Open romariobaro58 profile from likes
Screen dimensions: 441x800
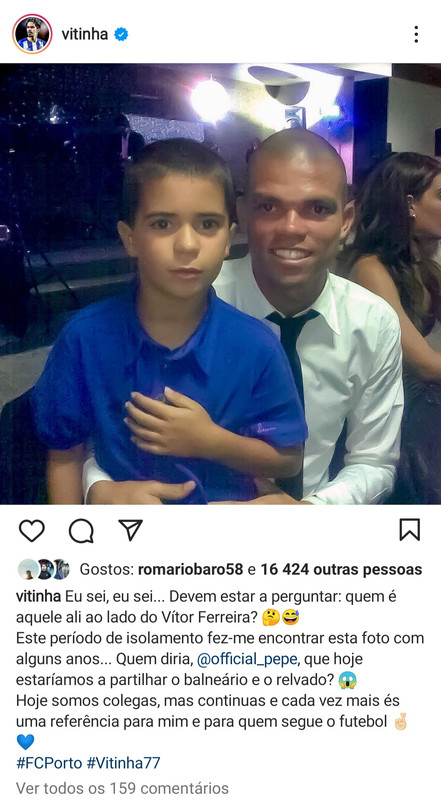[190, 569]
